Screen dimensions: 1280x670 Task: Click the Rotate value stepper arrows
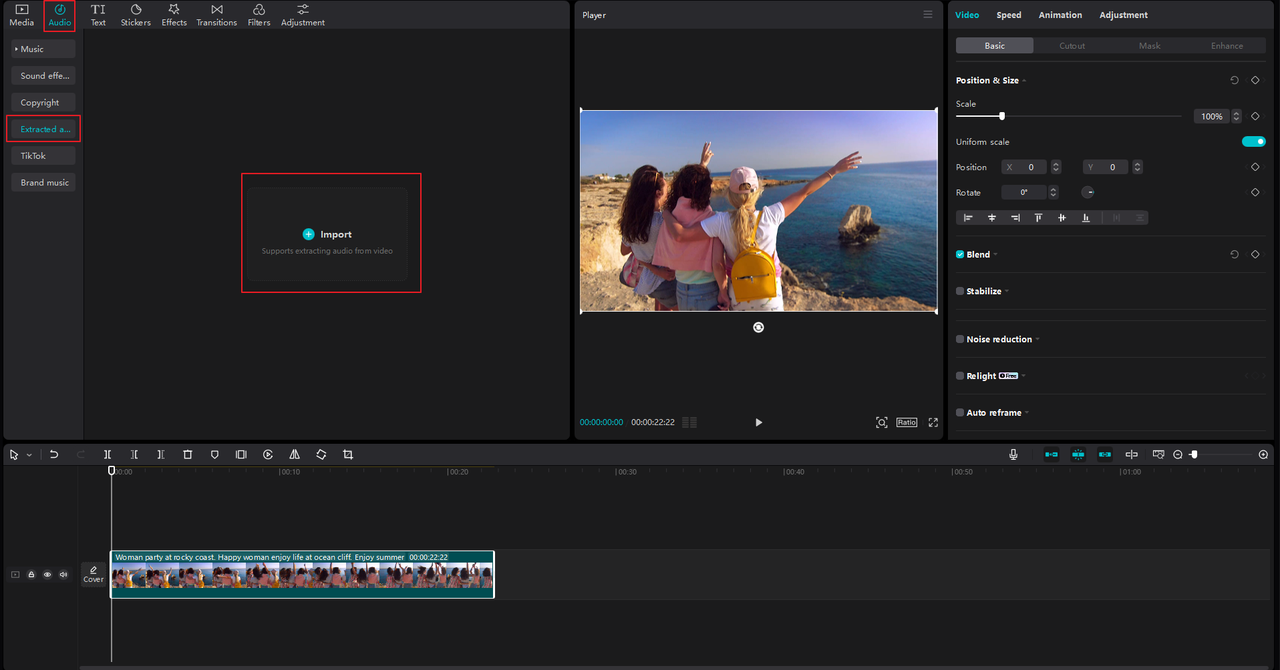click(1052, 192)
